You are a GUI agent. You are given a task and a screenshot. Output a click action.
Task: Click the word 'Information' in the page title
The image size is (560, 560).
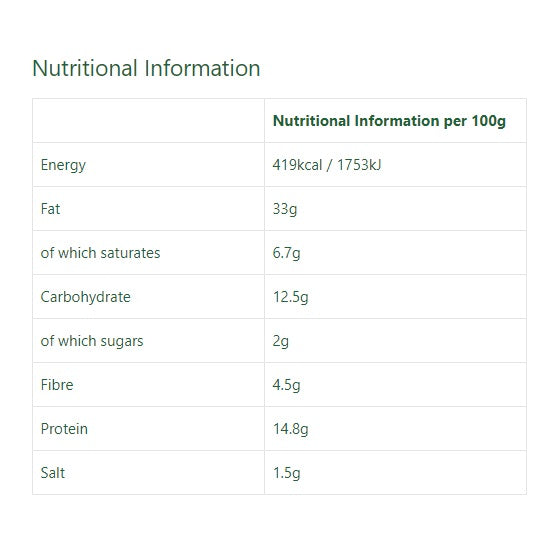tap(202, 68)
